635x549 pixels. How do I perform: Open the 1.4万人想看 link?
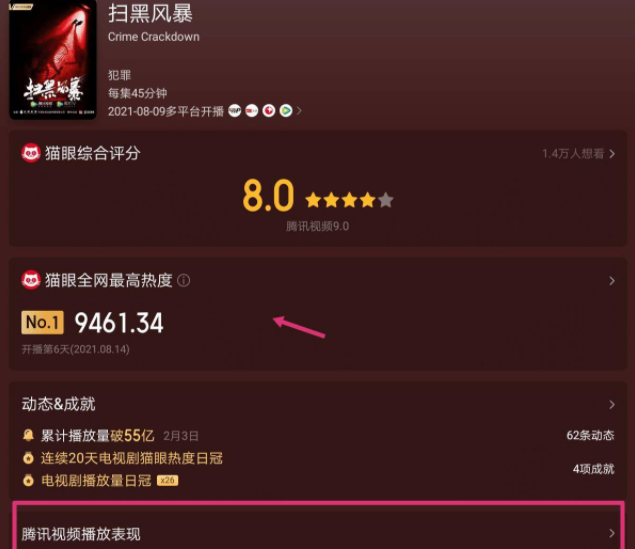coord(579,154)
